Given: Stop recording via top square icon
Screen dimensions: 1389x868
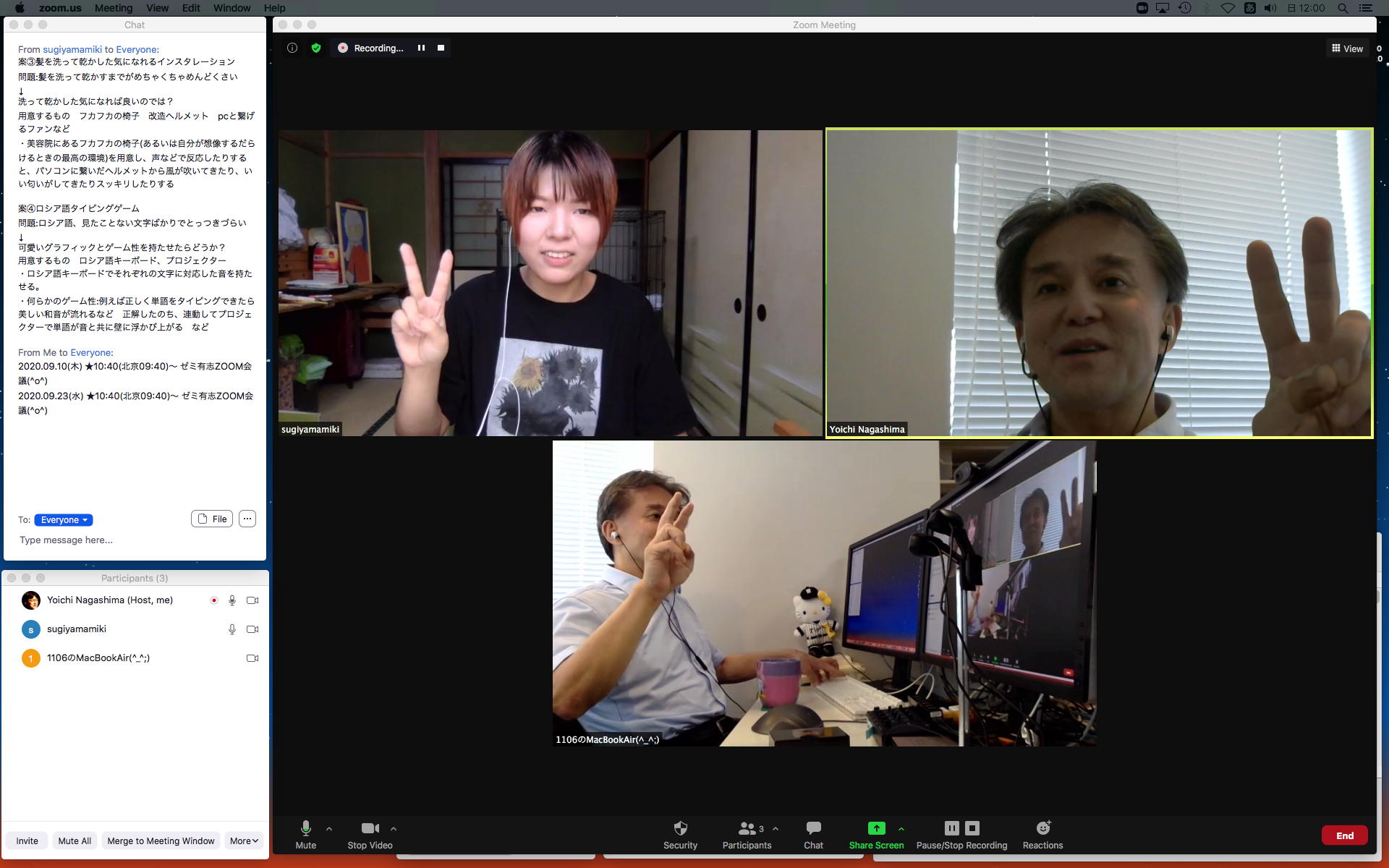Looking at the screenshot, I should point(441,48).
